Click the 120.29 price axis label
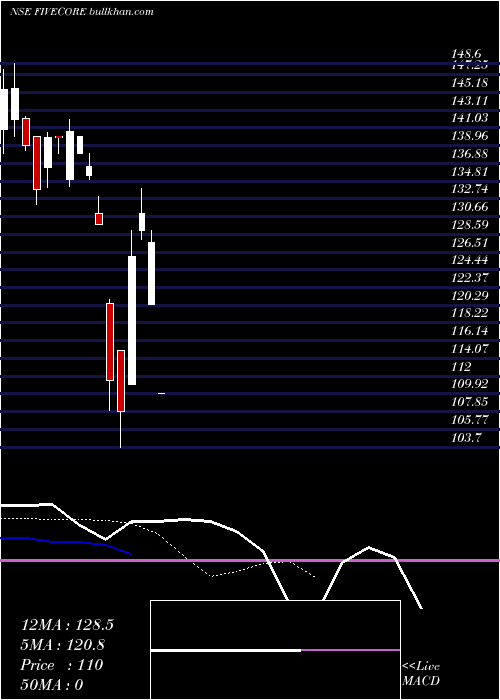 tap(470, 296)
